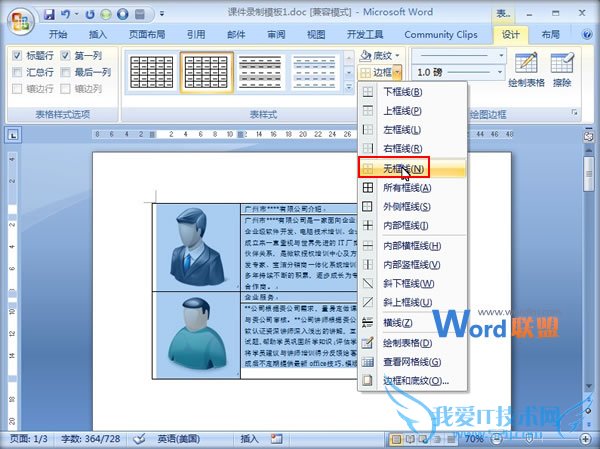Select the third banded table style
600x449 pixels.
(x=261, y=72)
